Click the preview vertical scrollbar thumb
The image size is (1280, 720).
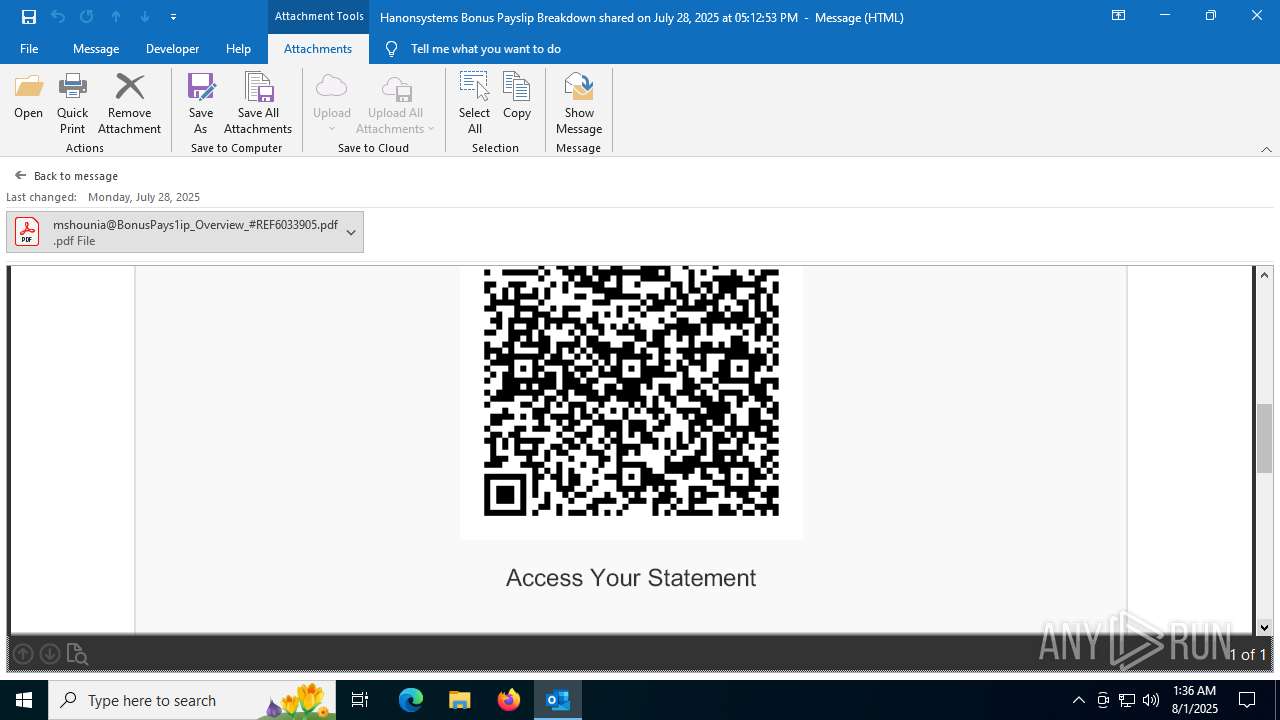(x=1264, y=438)
